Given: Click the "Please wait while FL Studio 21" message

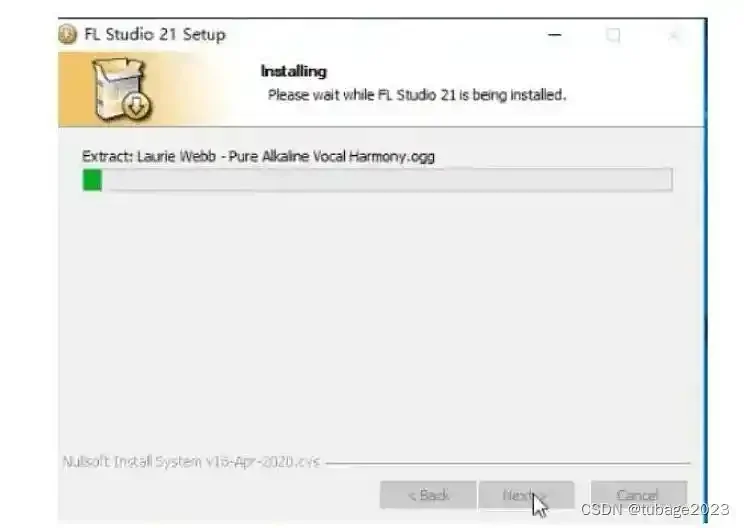Looking at the screenshot, I should (x=417, y=95).
